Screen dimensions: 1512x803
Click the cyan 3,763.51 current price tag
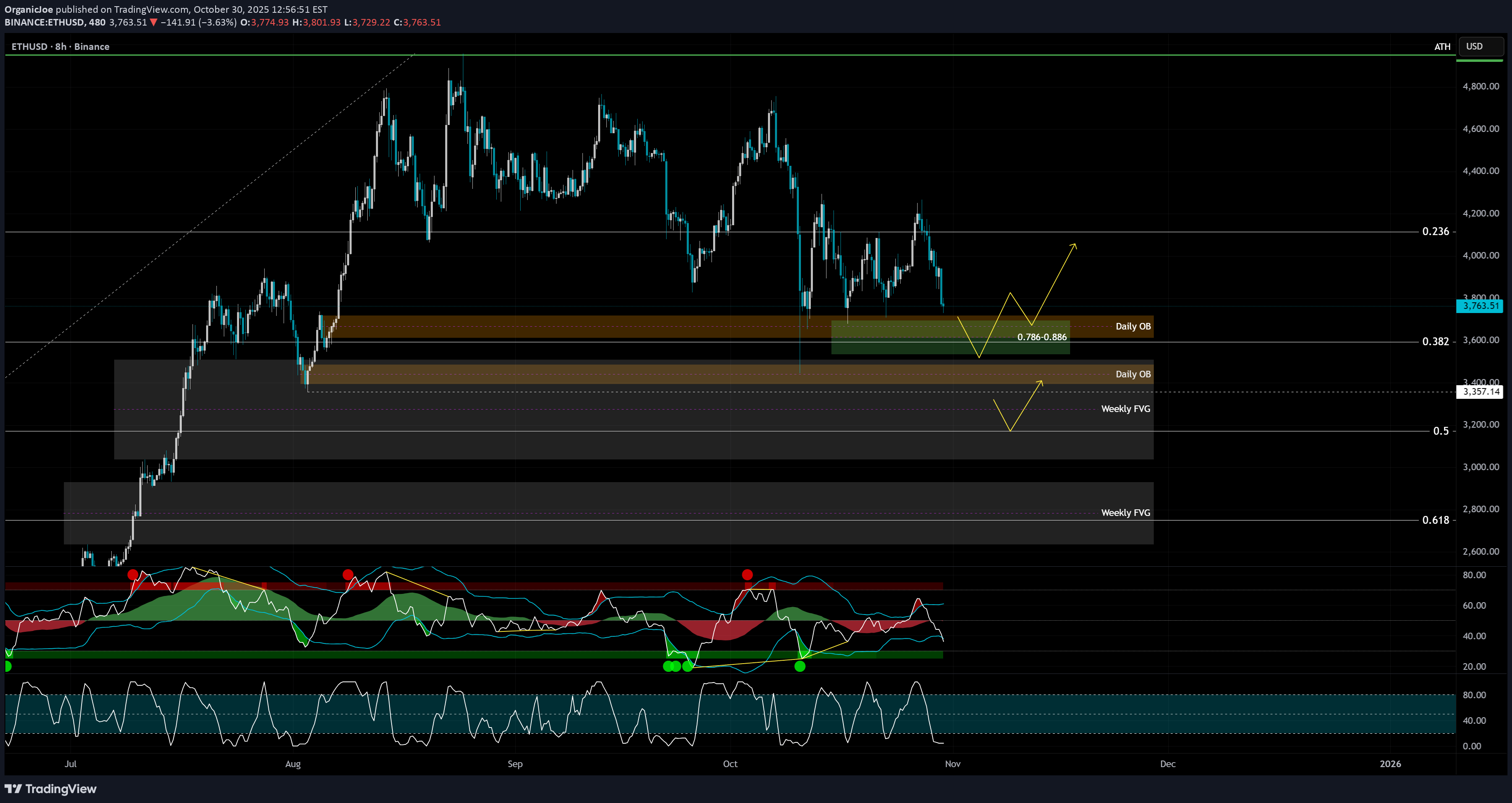tap(1480, 306)
